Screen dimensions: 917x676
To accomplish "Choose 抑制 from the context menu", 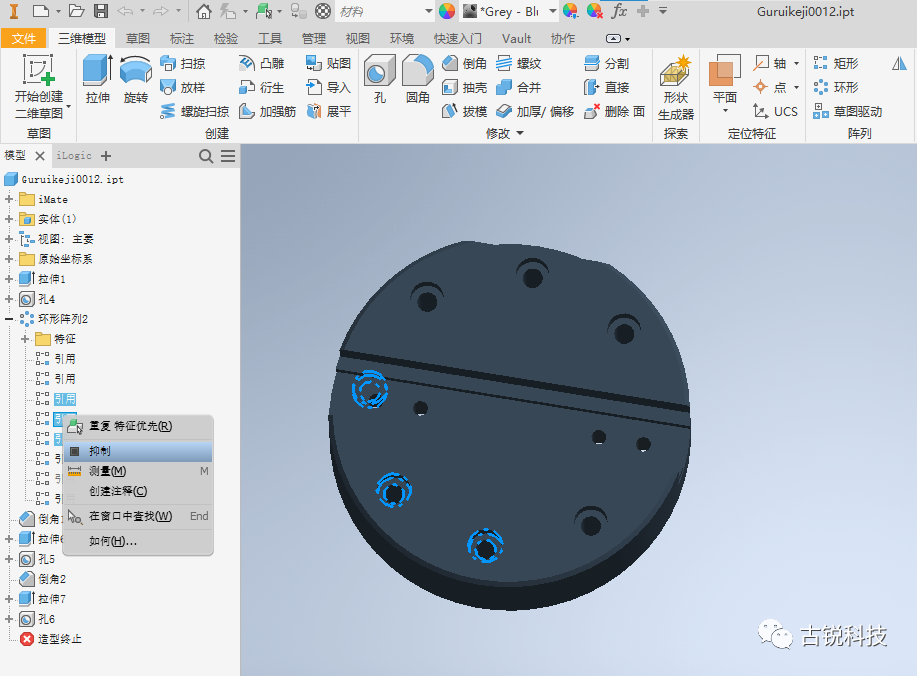I will (x=138, y=451).
